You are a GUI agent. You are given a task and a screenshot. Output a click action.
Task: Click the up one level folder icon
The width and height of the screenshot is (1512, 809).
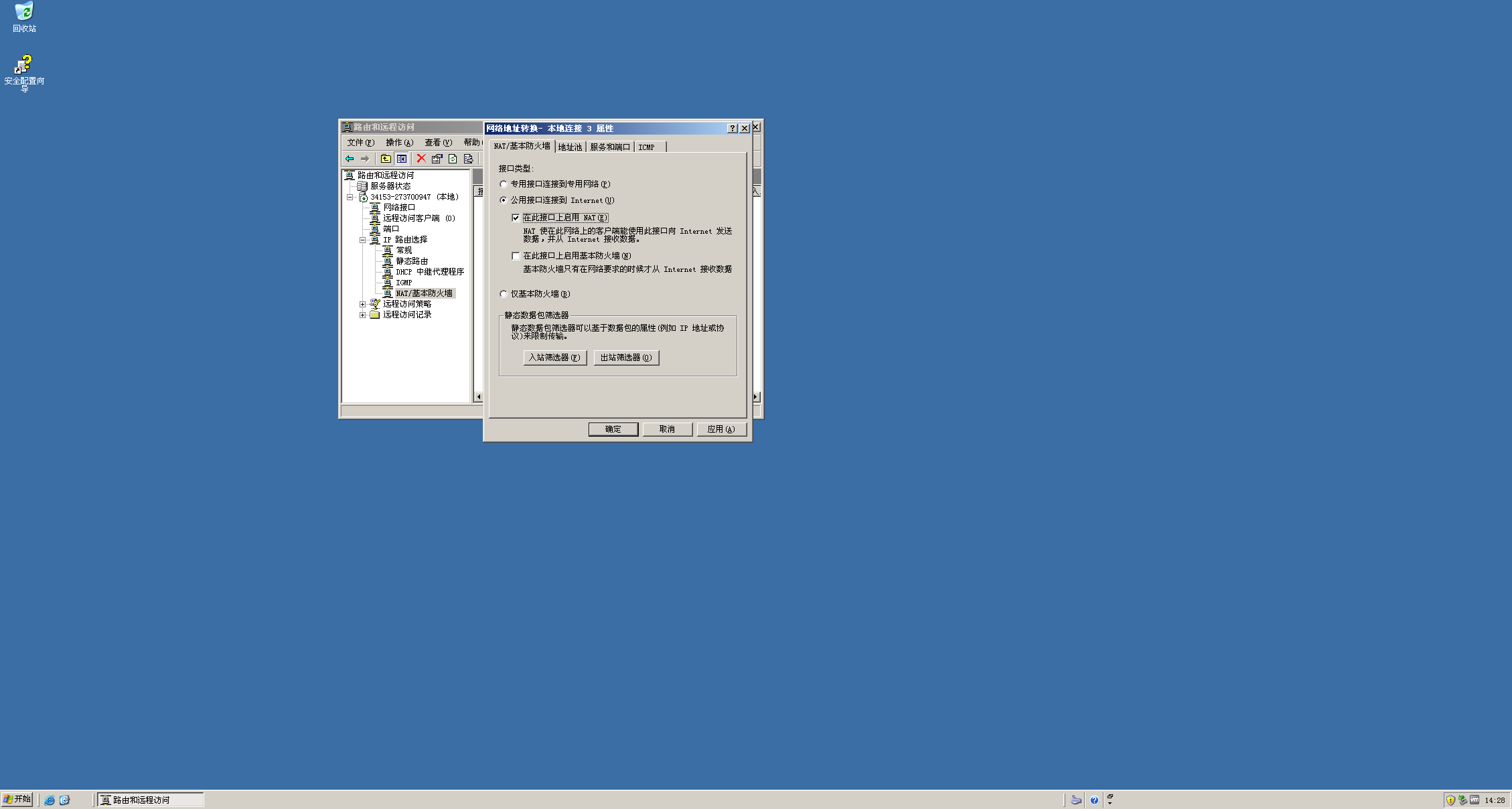pos(386,159)
